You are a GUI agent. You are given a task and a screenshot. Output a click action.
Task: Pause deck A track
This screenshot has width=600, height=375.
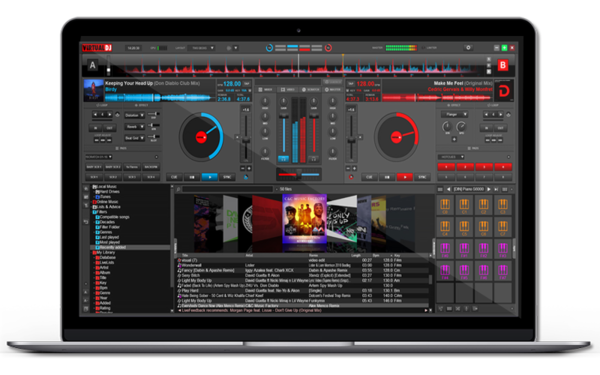[x=192, y=177]
